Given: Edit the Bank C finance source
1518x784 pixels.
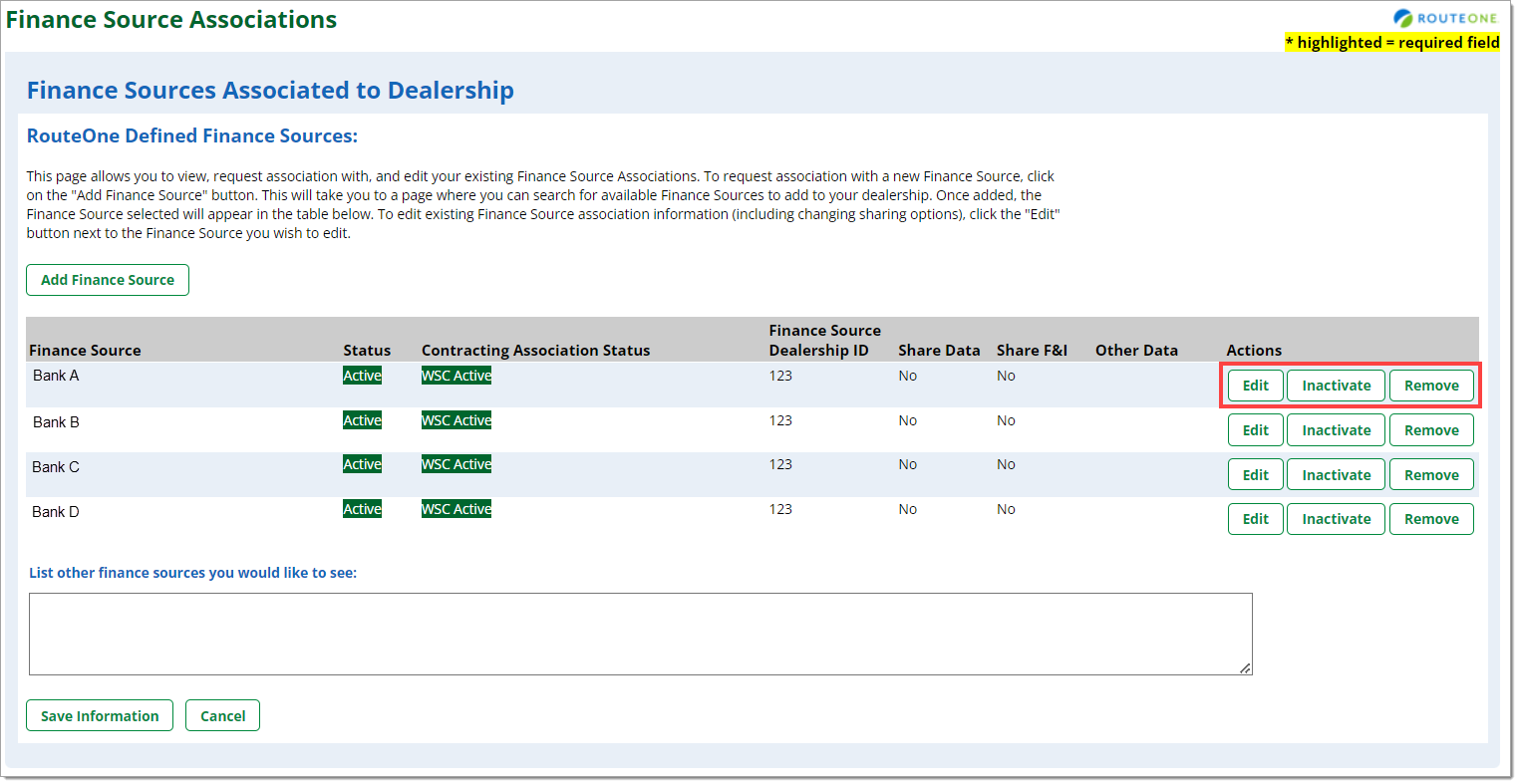Looking at the screenshot, I should pos(1255,475).
